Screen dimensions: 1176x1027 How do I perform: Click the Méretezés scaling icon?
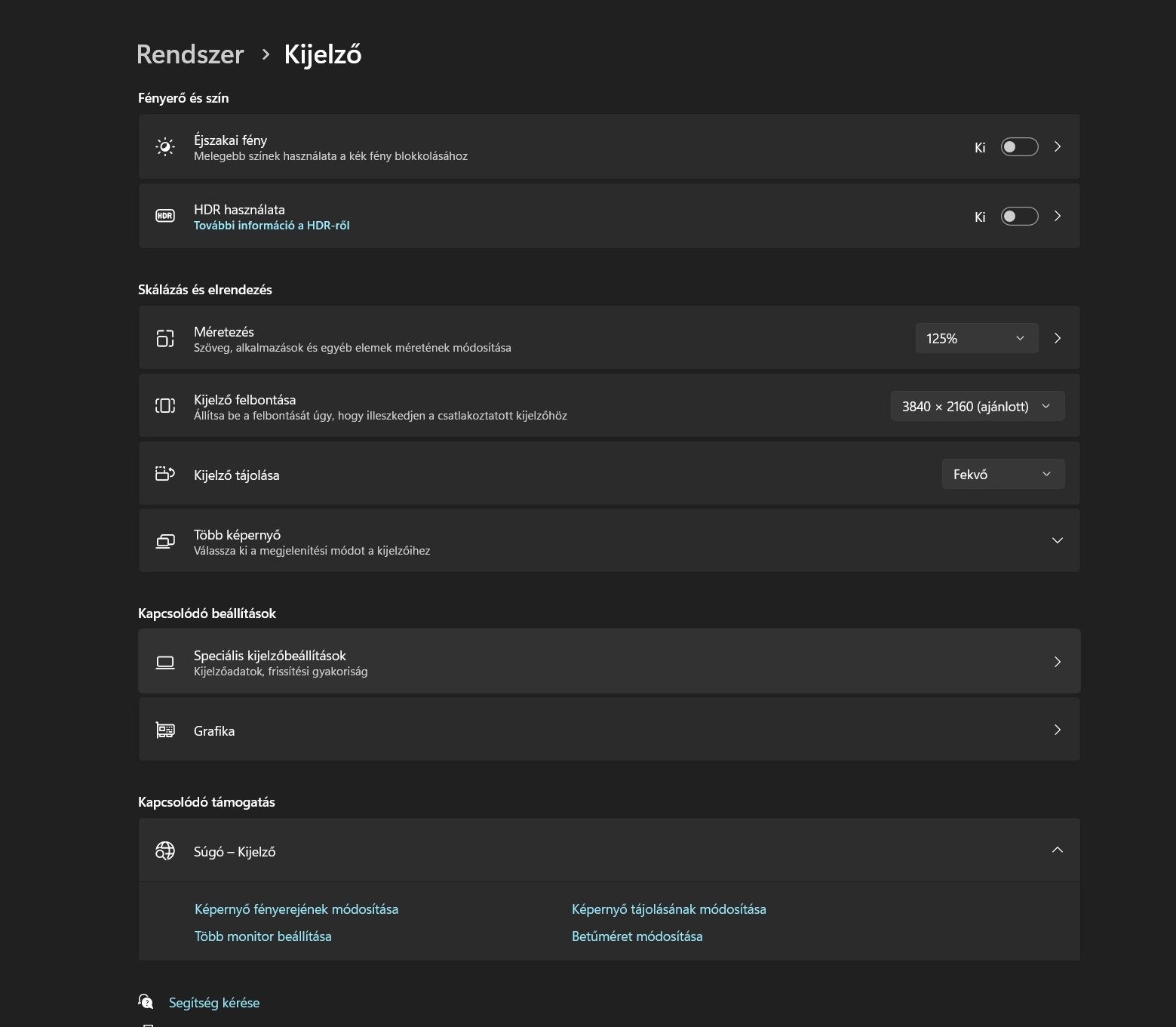[x=164, y=339]
